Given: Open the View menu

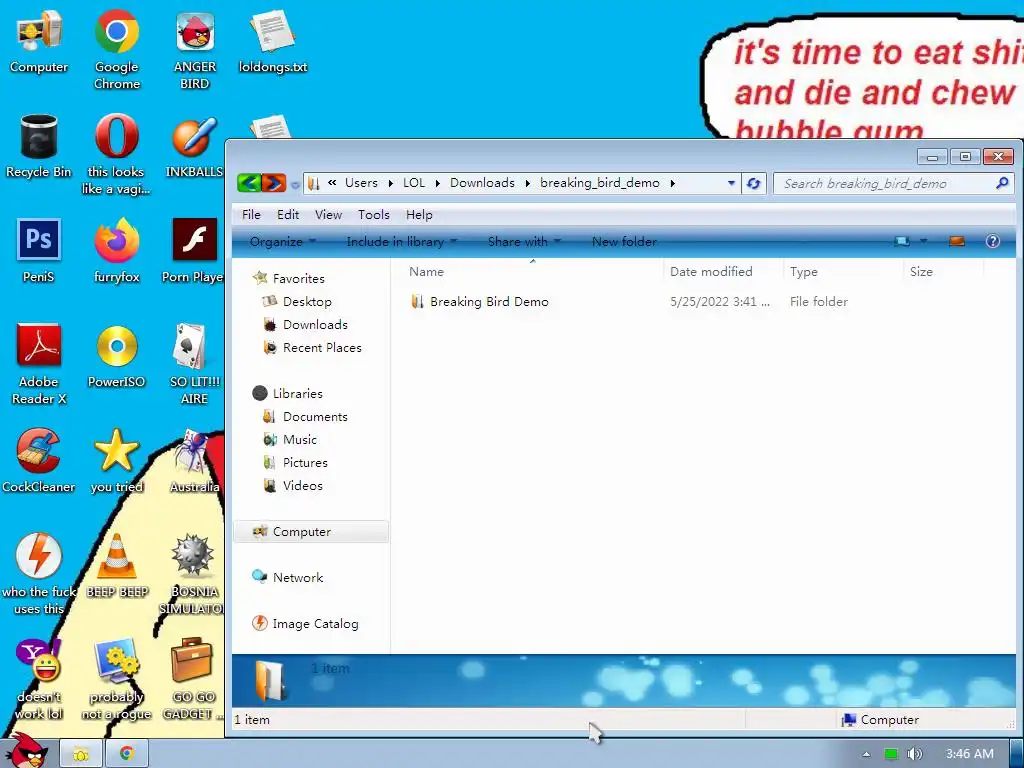Looking at the screenshot, I should (x=328, y=215).
